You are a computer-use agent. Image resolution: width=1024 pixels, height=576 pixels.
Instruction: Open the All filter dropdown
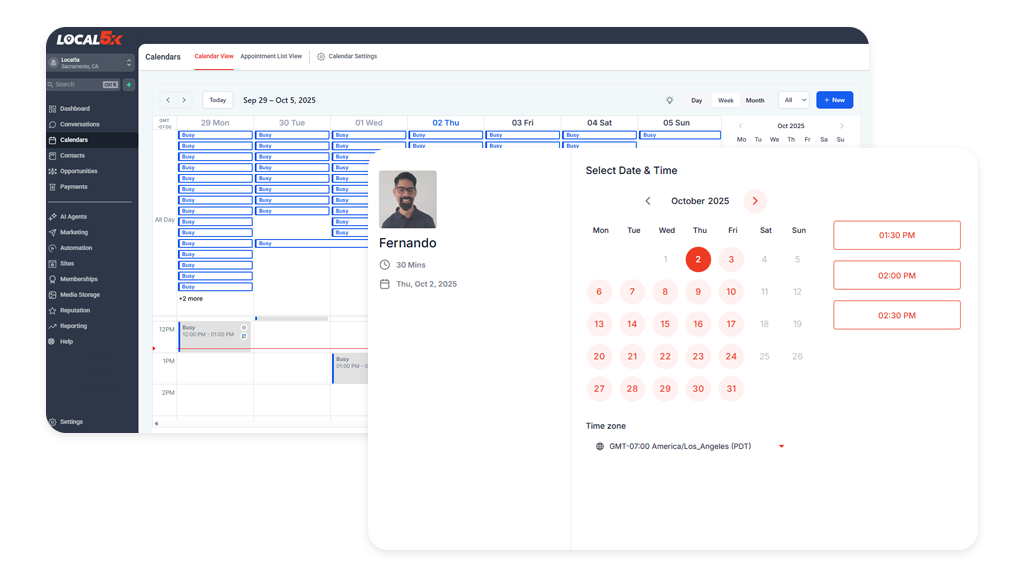[x=795, y=100]
